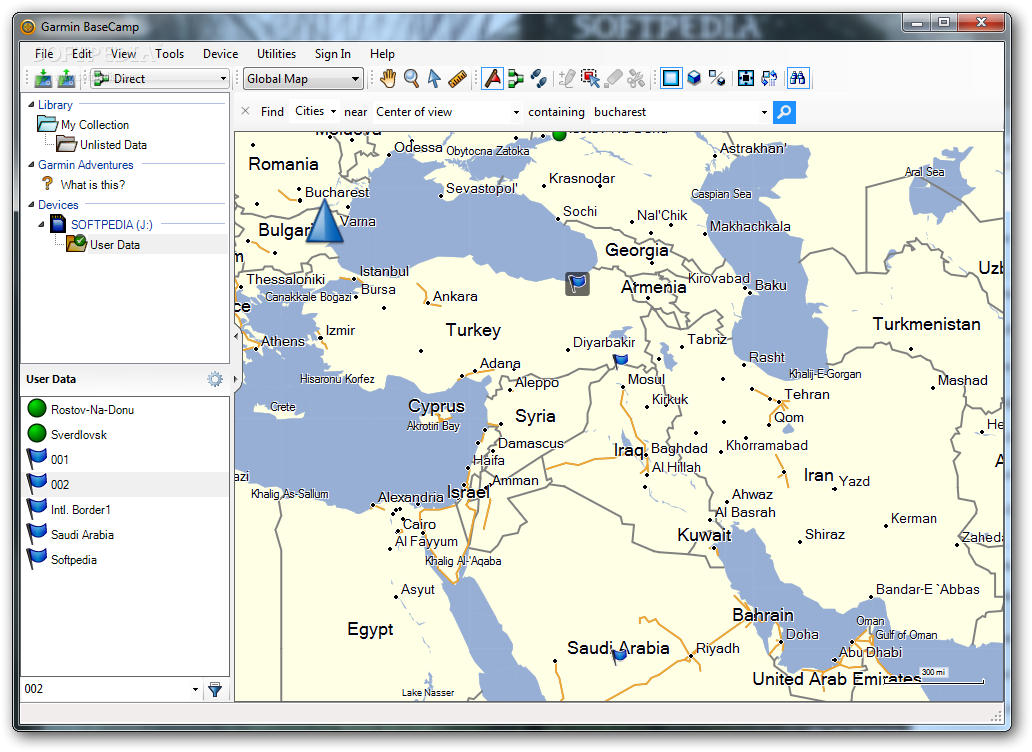Open the Tools menu
This screenshot has width=1032, height=752.
tap(170, 54)
